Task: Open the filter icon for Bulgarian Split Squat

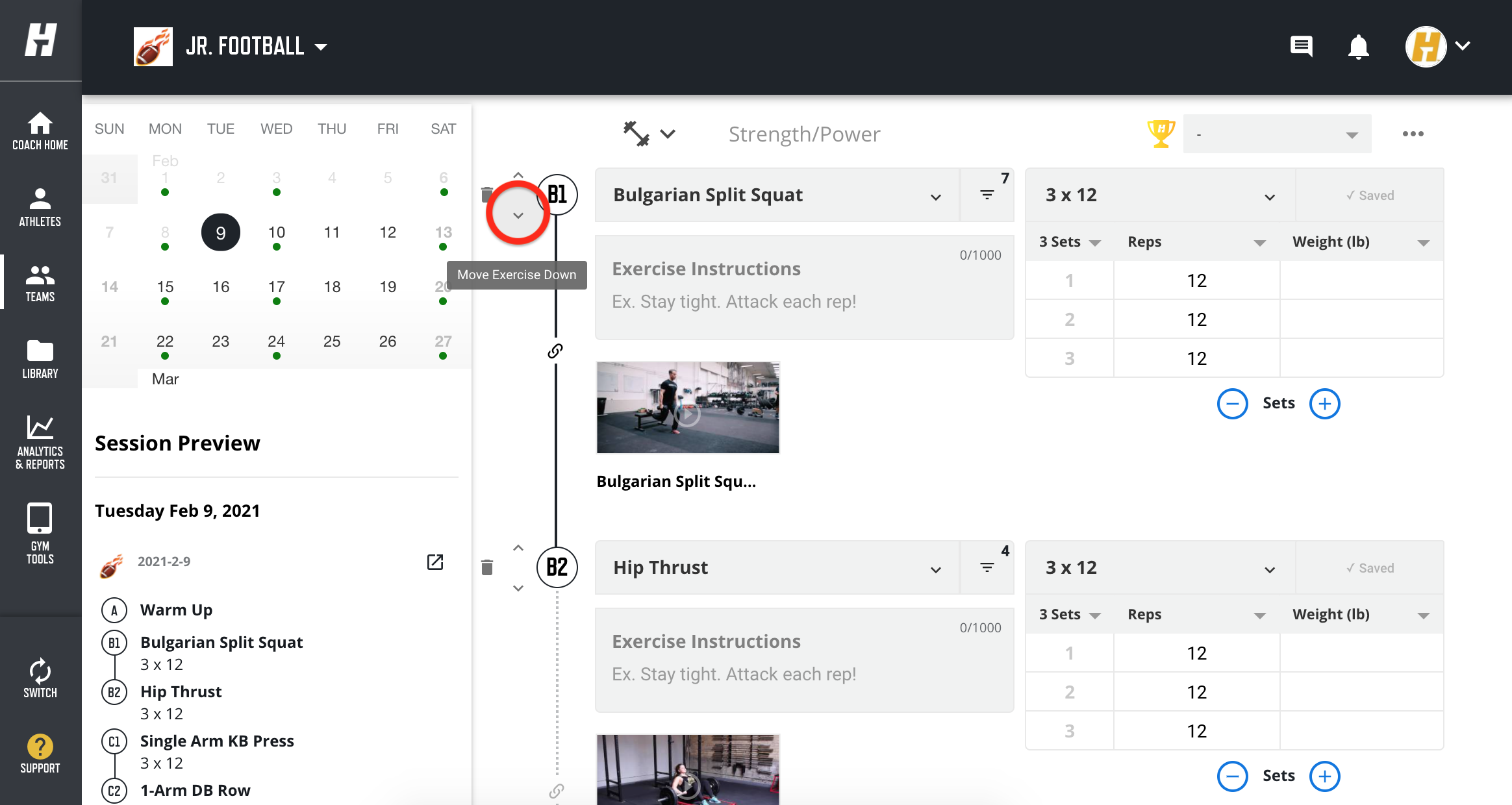Action: (987, 195)
